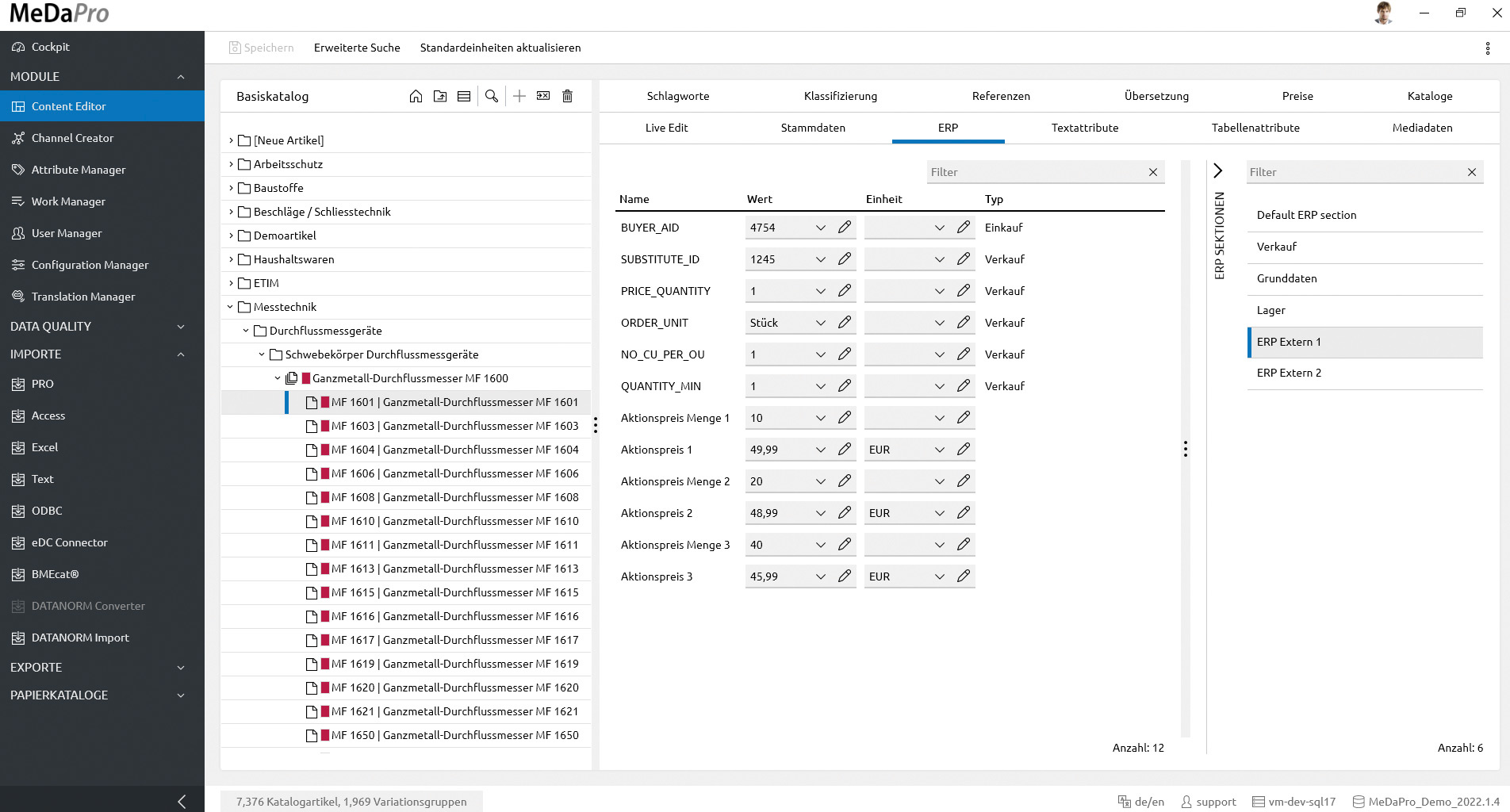Open user profile avatar
This screenshot has width=1510, height=812.
[1383, 13]
